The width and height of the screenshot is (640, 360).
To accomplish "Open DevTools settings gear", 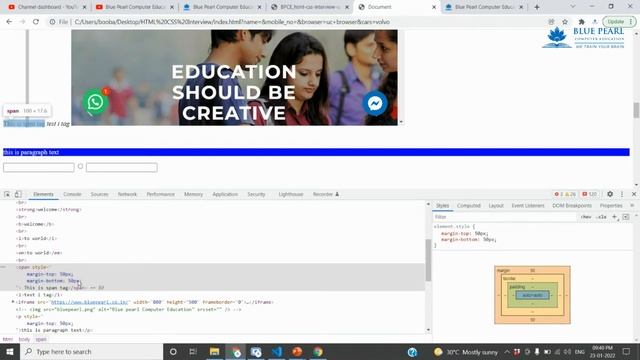I will (x=610, y=194).
